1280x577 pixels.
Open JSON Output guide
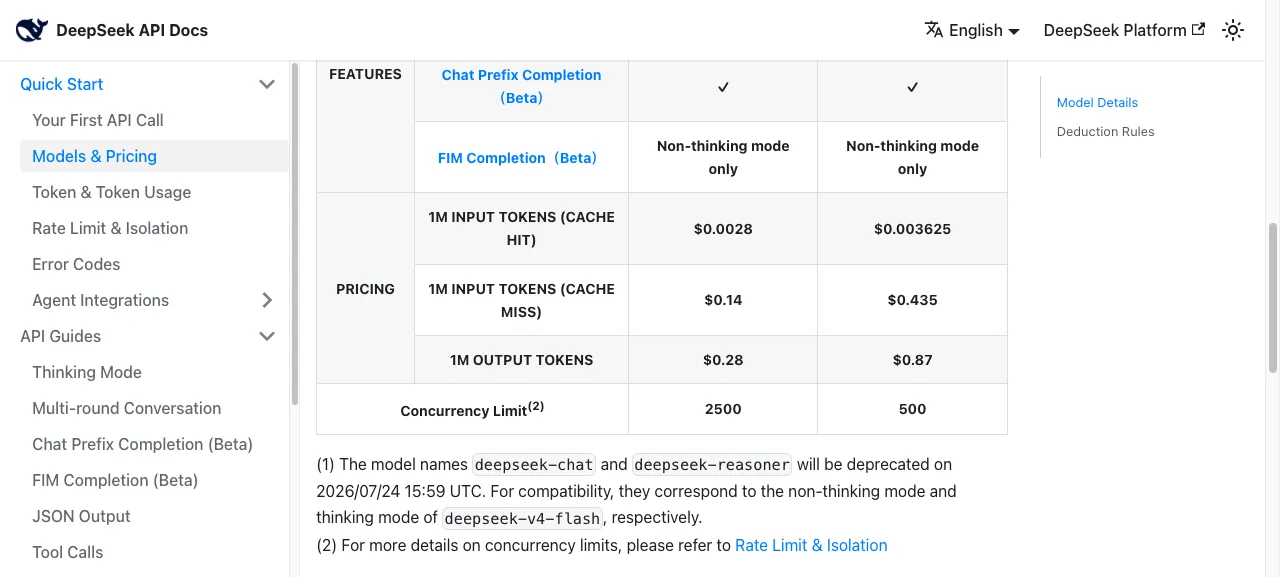pos(81,516)
